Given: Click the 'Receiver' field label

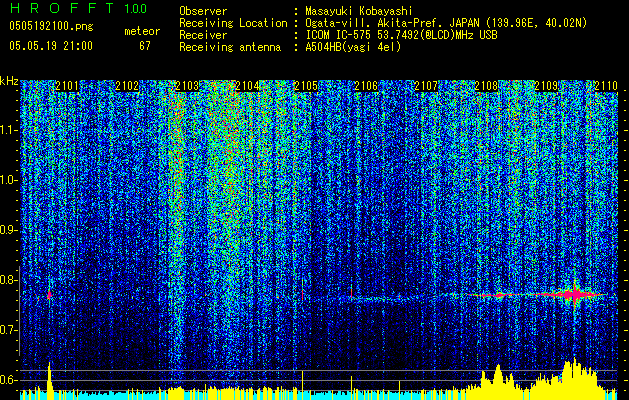Looking at the screenshot, I should [x=203, y=35].
